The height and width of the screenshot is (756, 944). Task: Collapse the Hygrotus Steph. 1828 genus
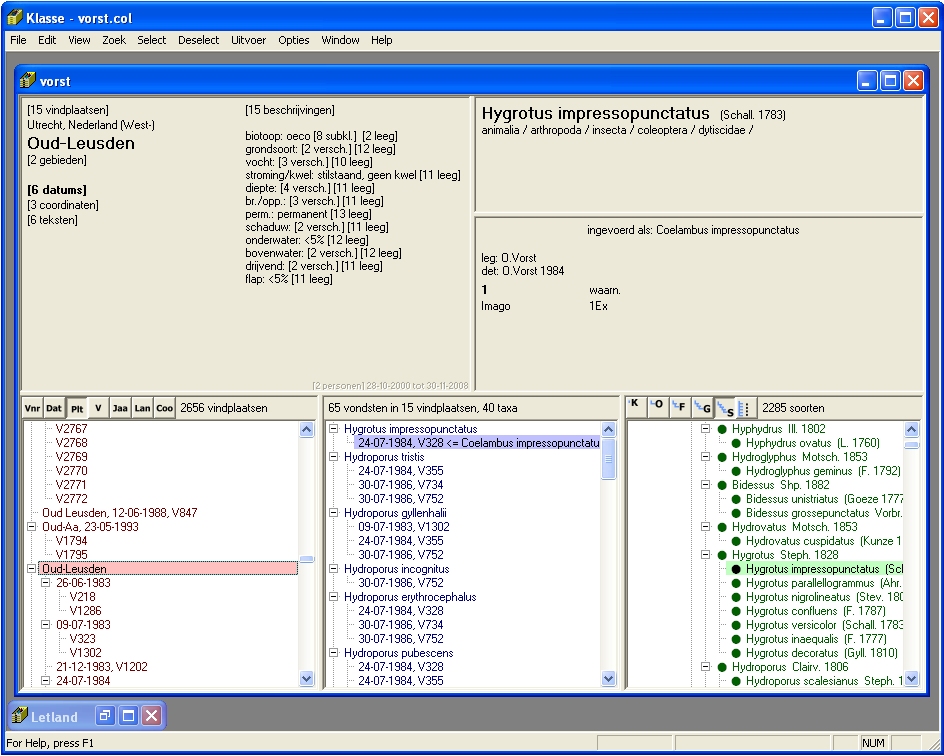point(705,555)
